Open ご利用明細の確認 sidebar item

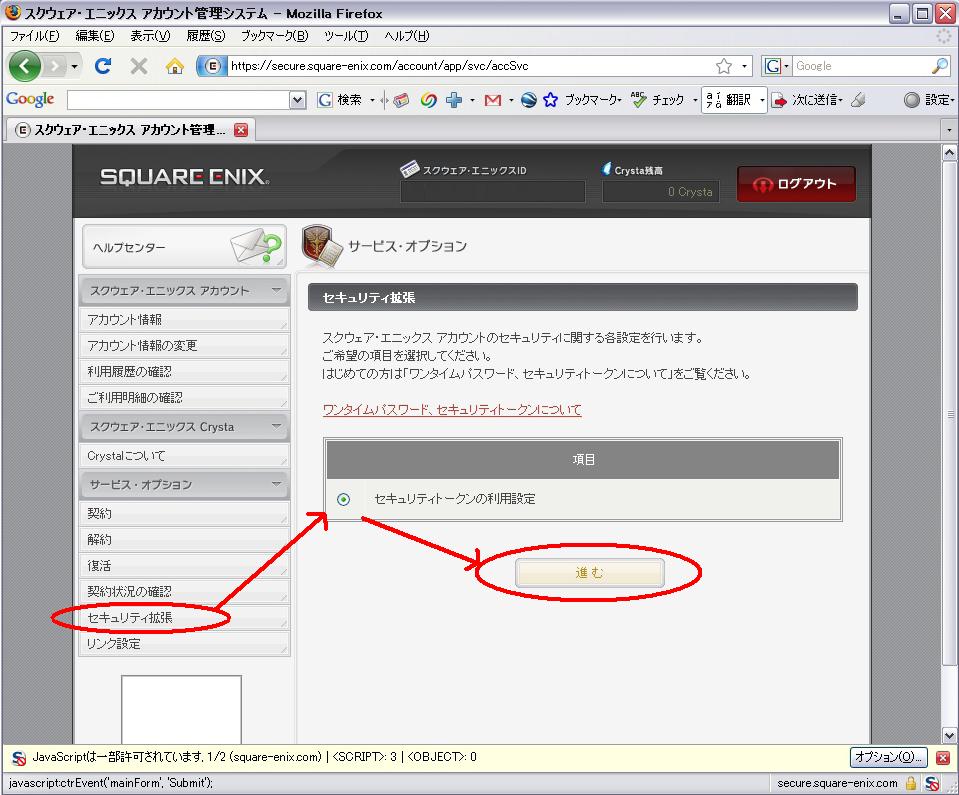click(x=184, y=398)
